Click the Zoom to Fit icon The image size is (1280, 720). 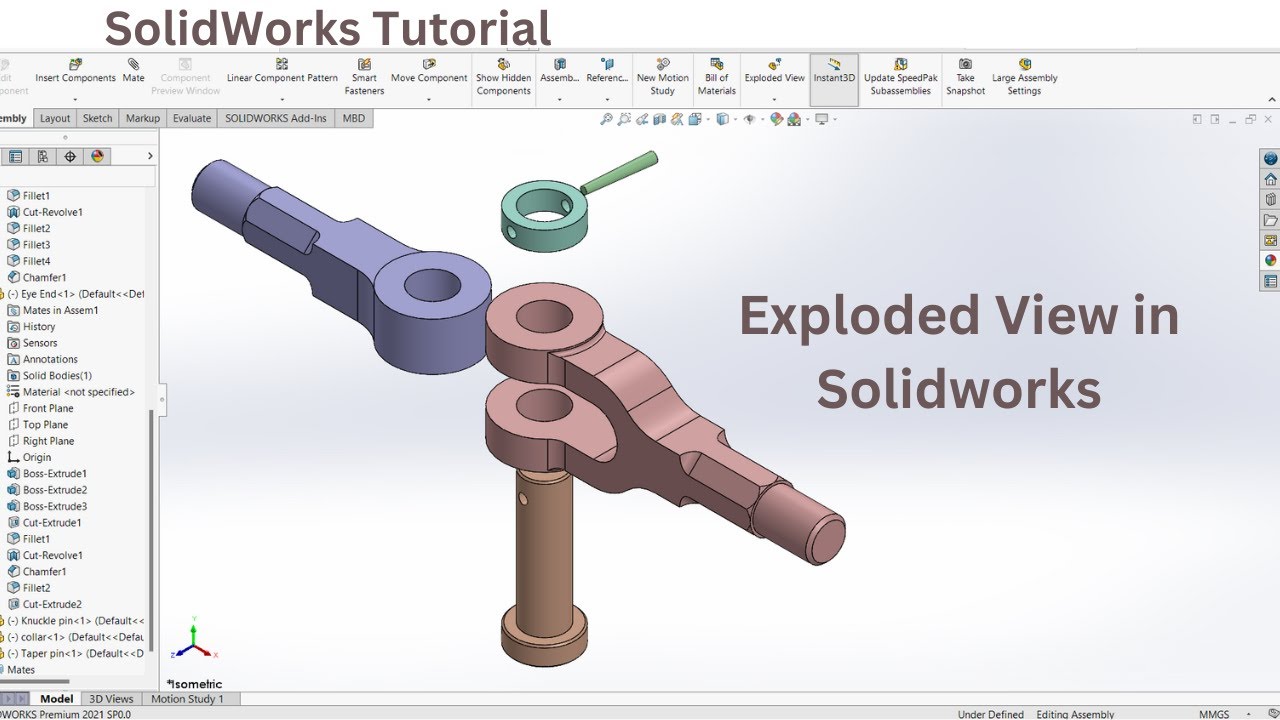(606, 119)
